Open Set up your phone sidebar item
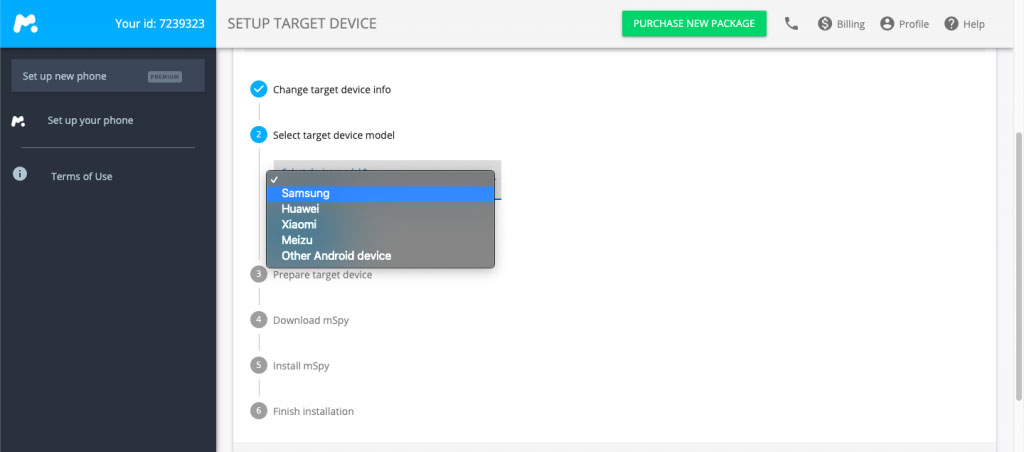The width and height of the screenshot is (1024, 452). pyautogui.click(x=90, y=121)
